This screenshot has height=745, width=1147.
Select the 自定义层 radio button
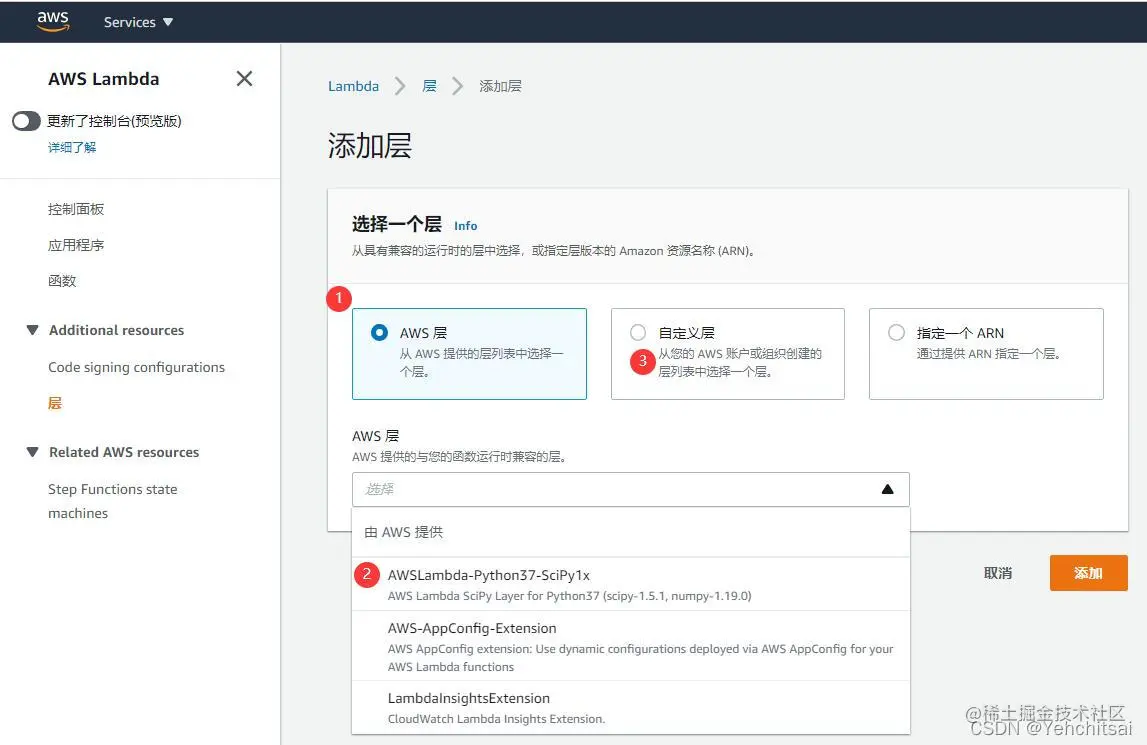coord(637,333)
